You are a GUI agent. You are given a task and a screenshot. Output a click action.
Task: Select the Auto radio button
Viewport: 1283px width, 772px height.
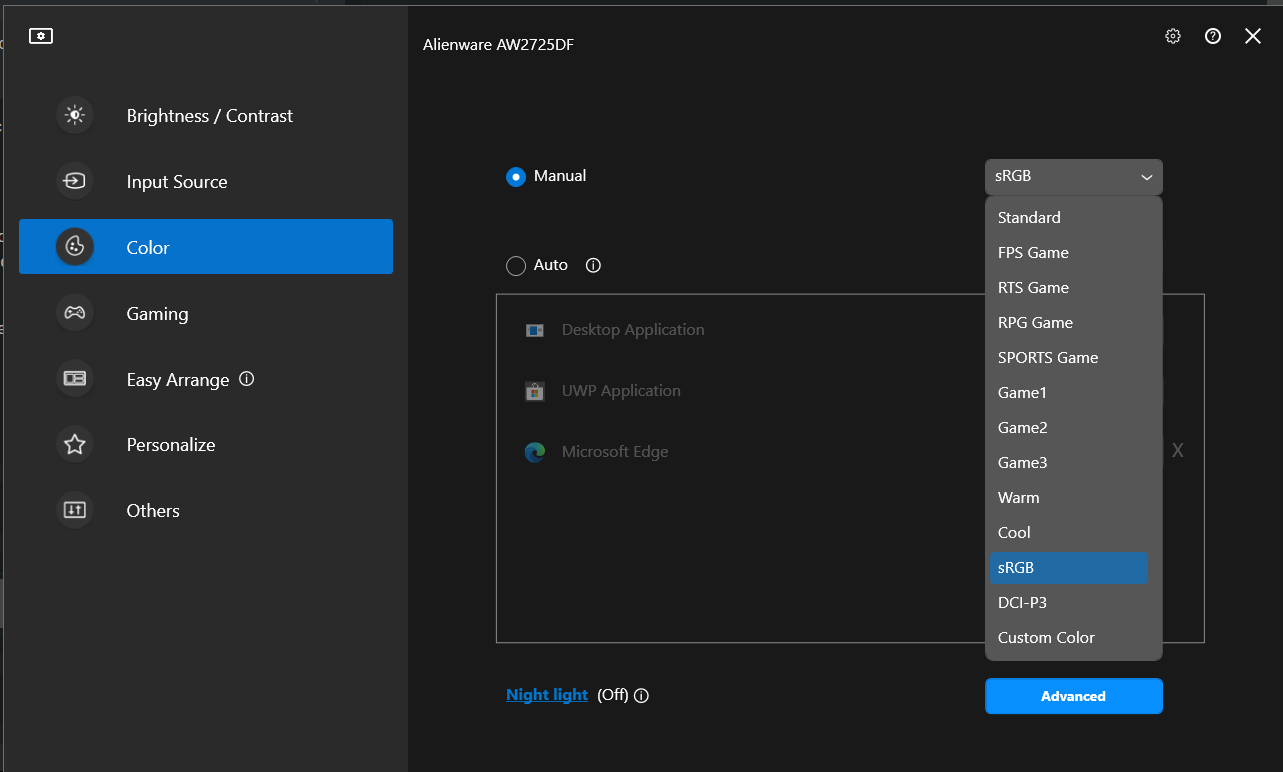(x=516, y=266)
